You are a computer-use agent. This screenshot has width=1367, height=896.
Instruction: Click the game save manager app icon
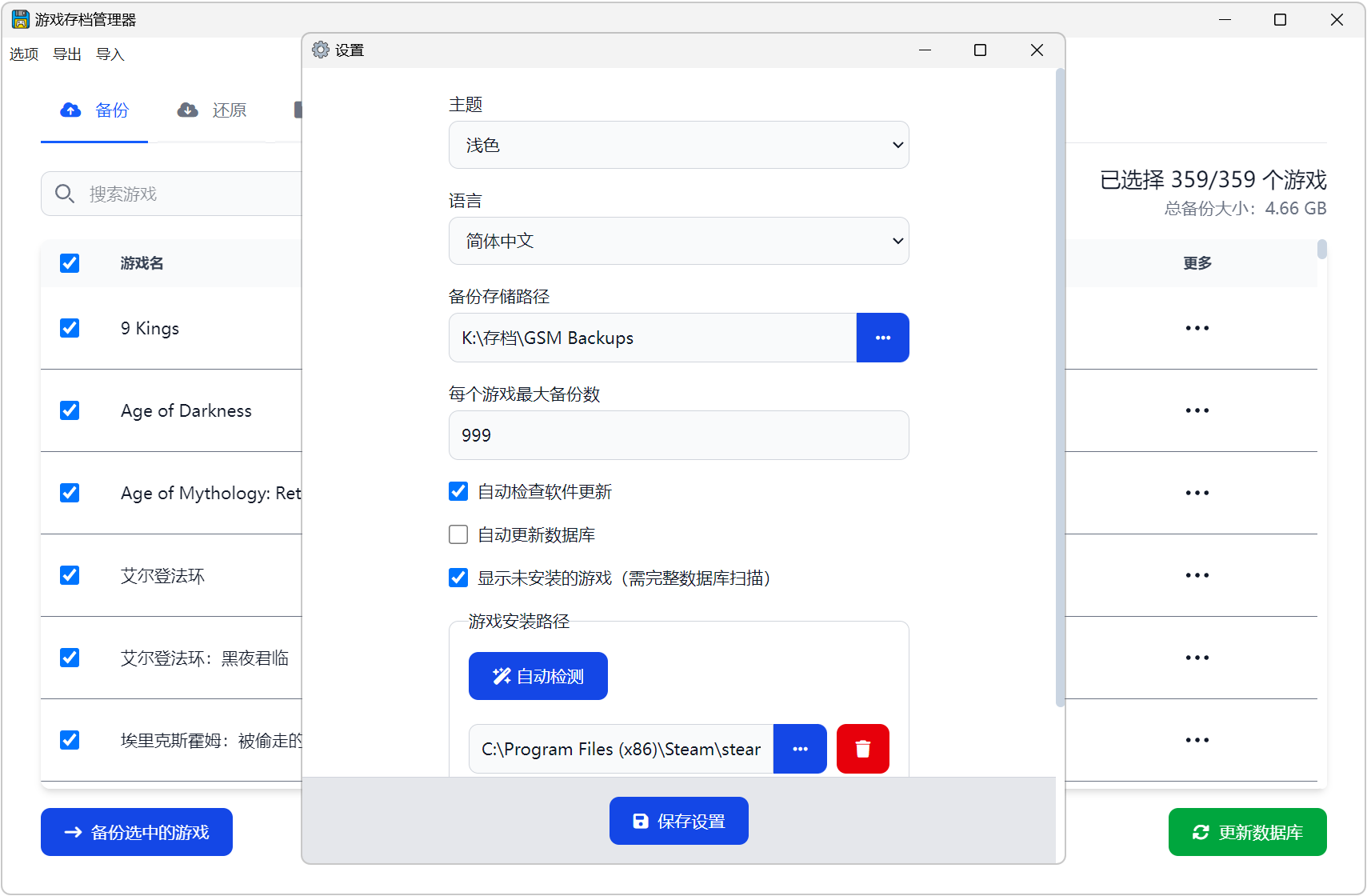21,19
